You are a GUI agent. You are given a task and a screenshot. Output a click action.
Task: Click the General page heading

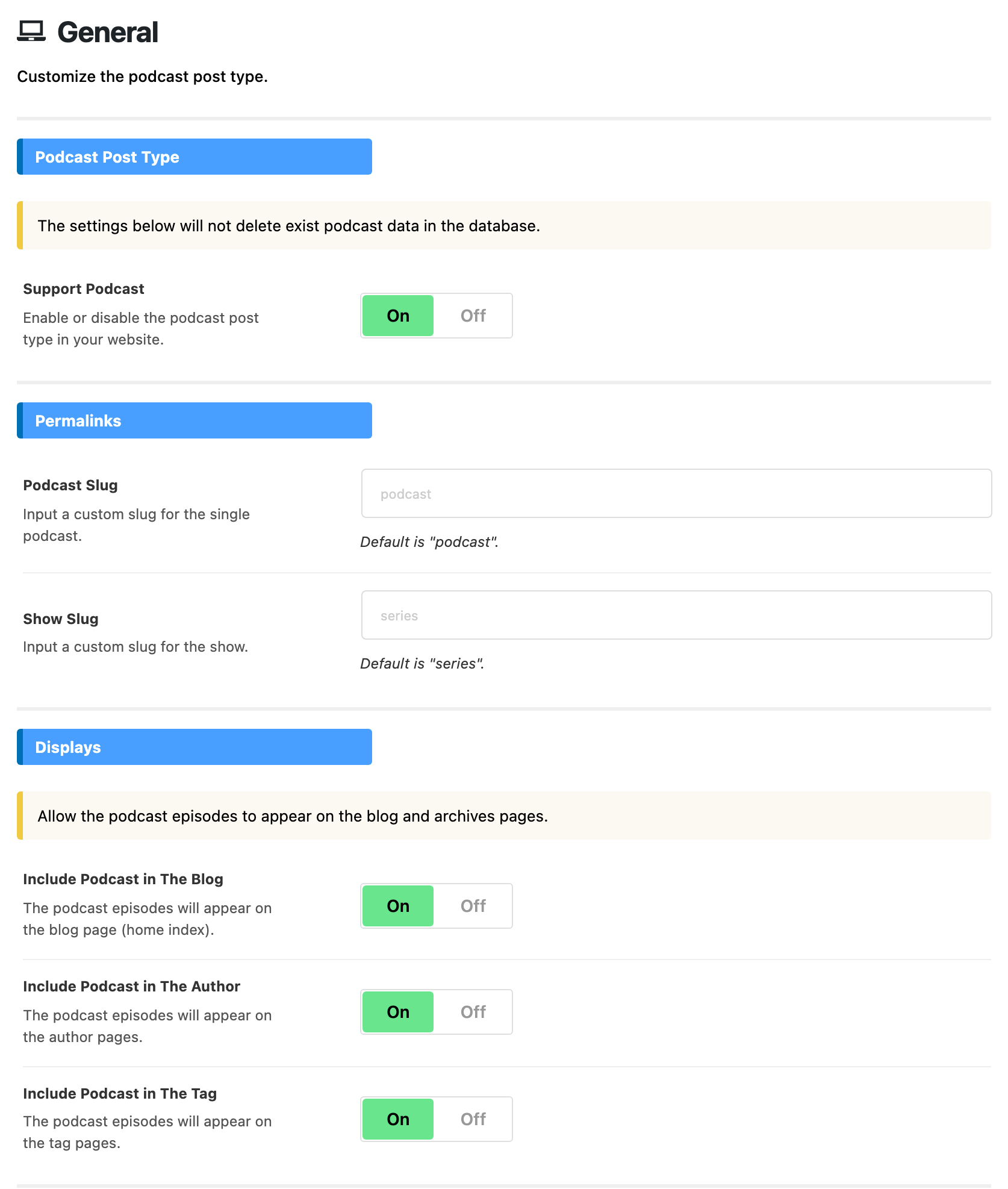click(108, 32)
